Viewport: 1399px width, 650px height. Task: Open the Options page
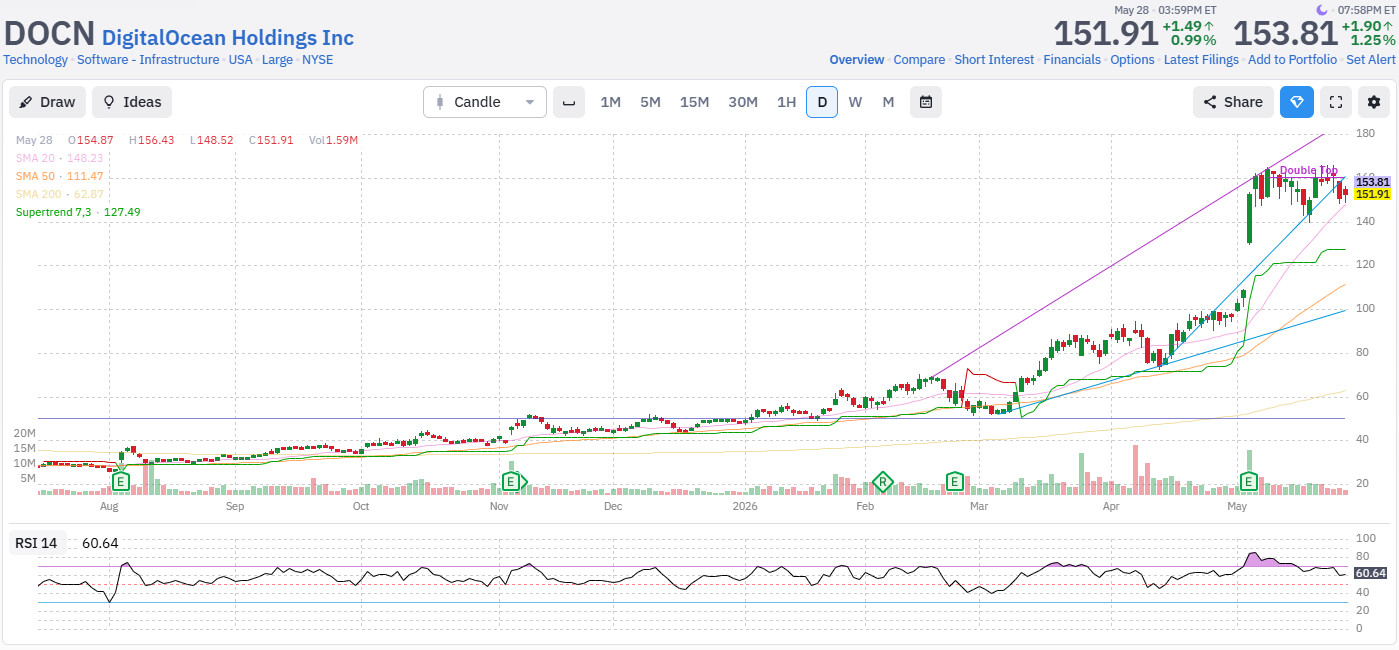[1132, 60]
